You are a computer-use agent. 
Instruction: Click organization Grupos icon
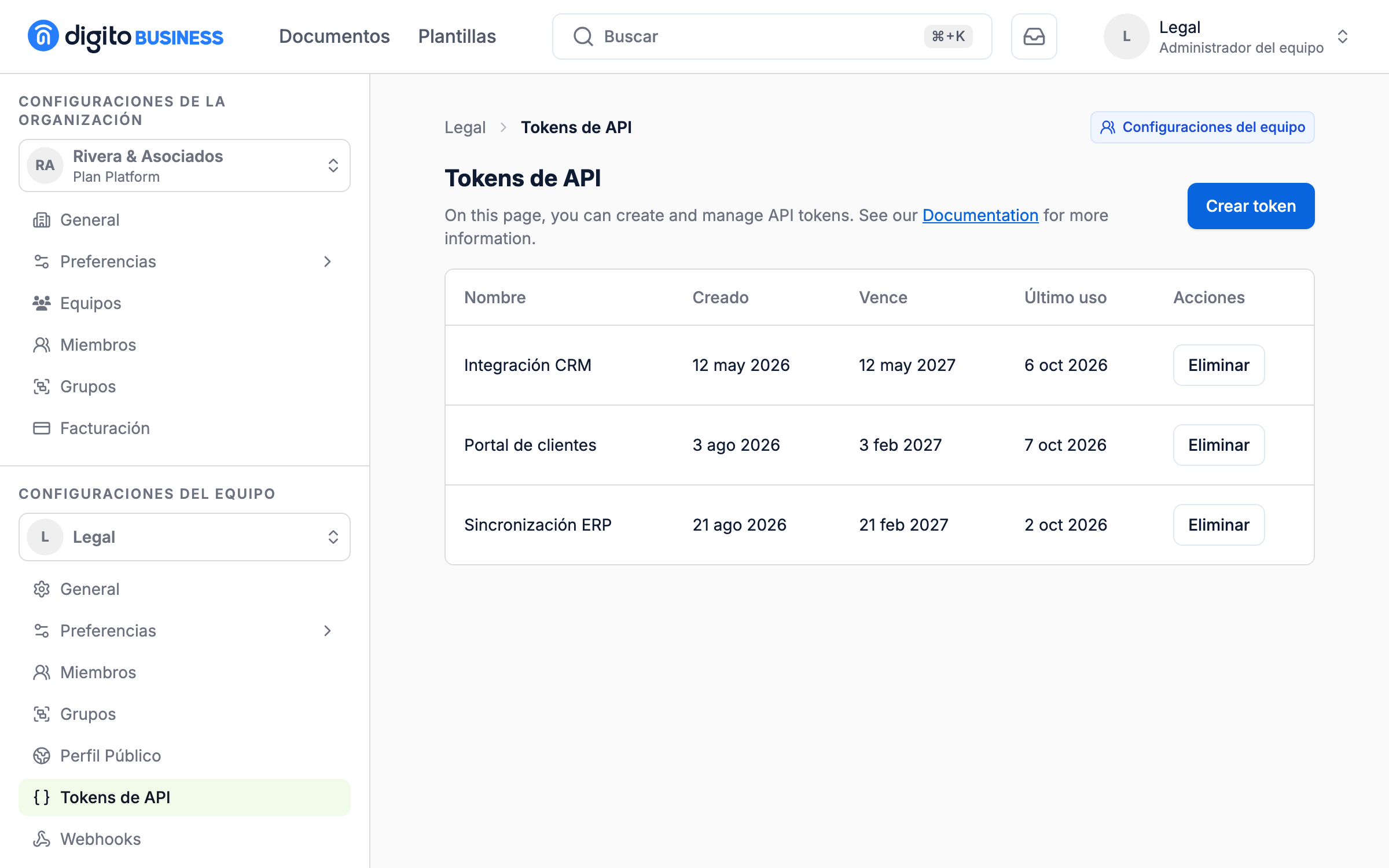[42, 387]
